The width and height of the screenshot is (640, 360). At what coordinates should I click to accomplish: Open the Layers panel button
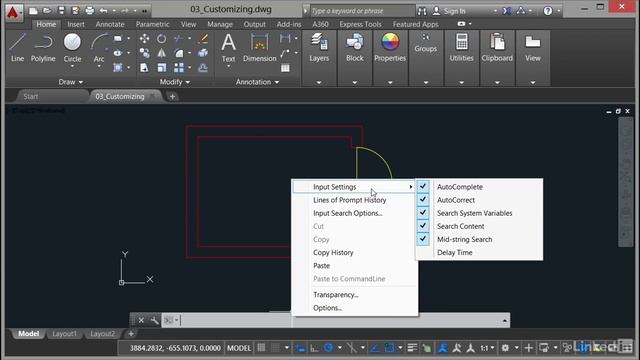pos(319,48)
